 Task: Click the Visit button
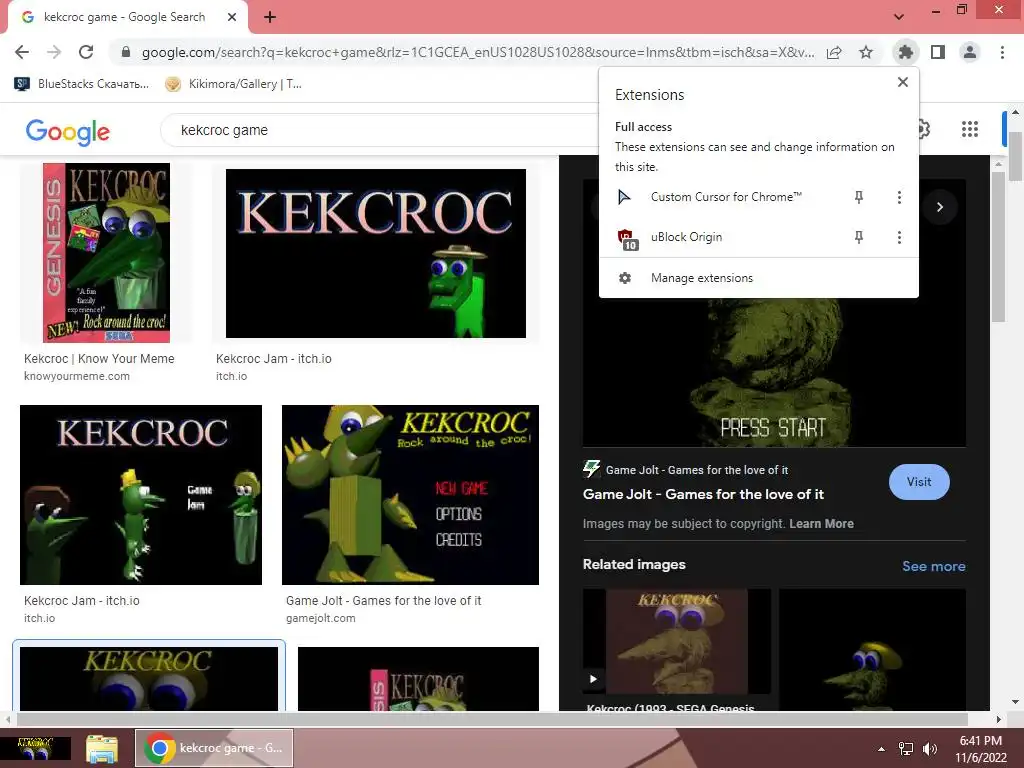tap(919, 482)
